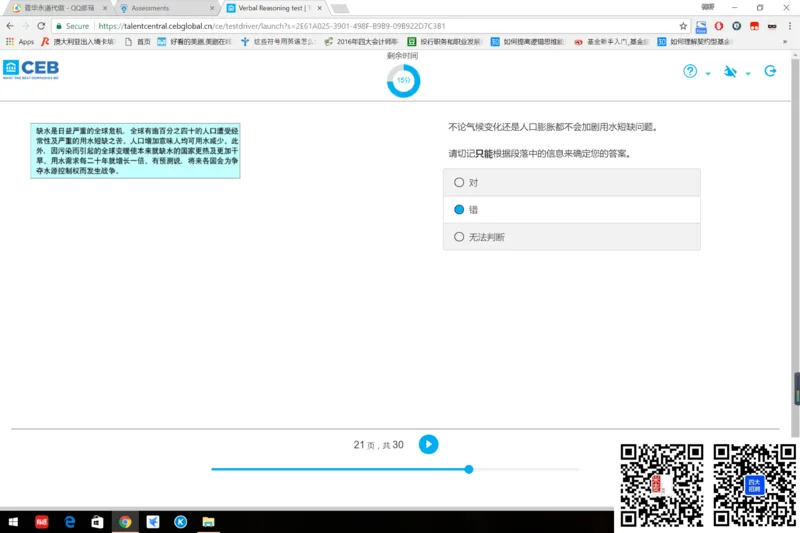The height and width of the screenshot is (533, 800).
Task: Open the 首页 bookmark
Action: (x=138, y=42)
